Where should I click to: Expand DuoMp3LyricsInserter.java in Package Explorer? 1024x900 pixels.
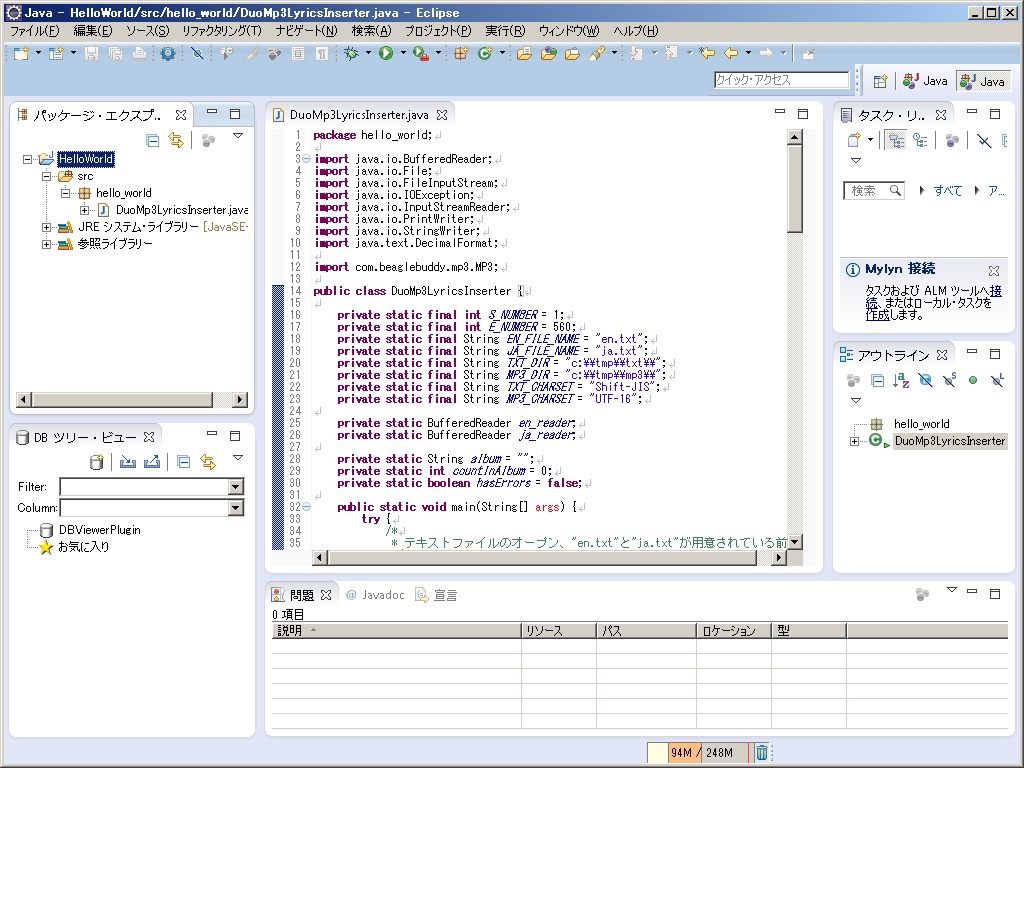(84, 210)
